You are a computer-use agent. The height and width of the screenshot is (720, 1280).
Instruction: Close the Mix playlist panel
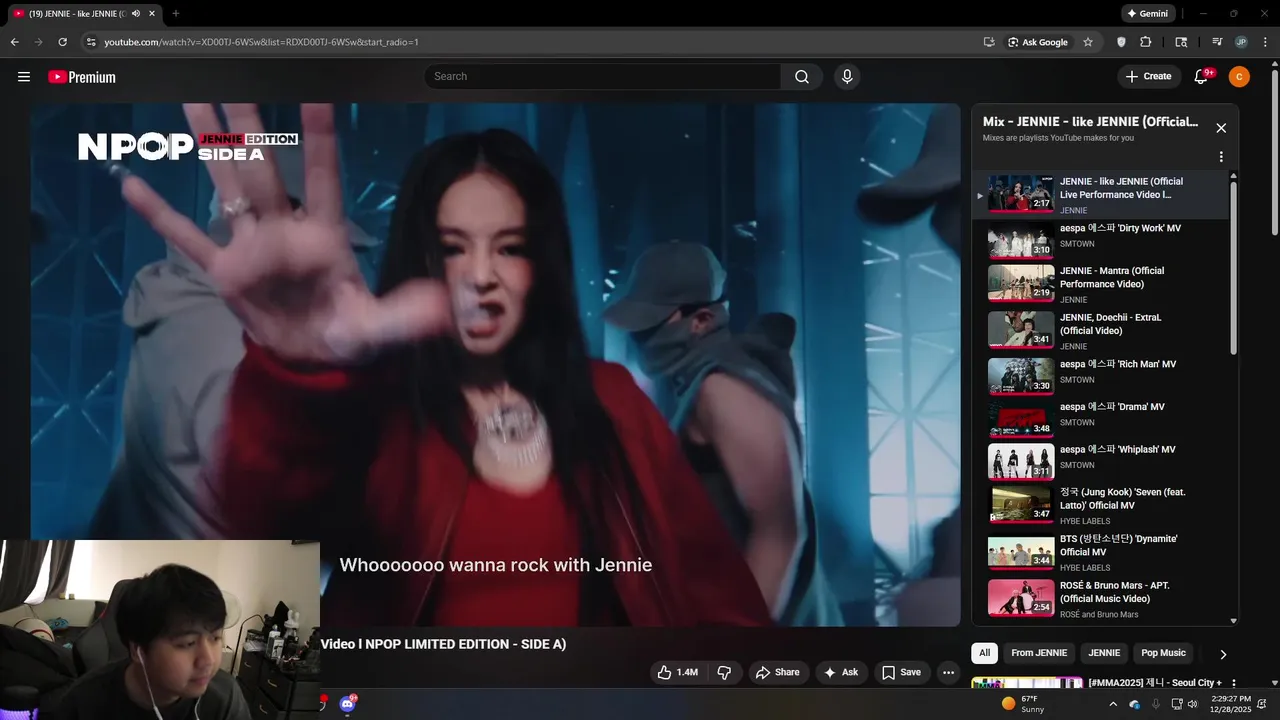1221,128
